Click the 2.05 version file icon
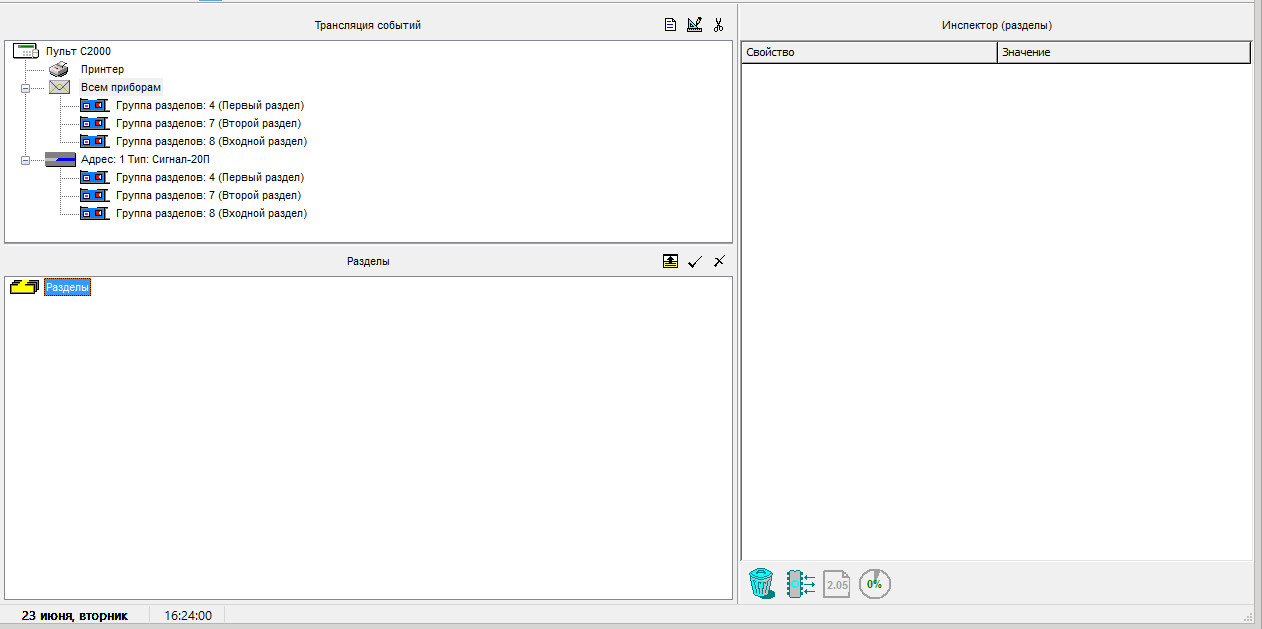1262x629 pixels. (x=837, y=583)
